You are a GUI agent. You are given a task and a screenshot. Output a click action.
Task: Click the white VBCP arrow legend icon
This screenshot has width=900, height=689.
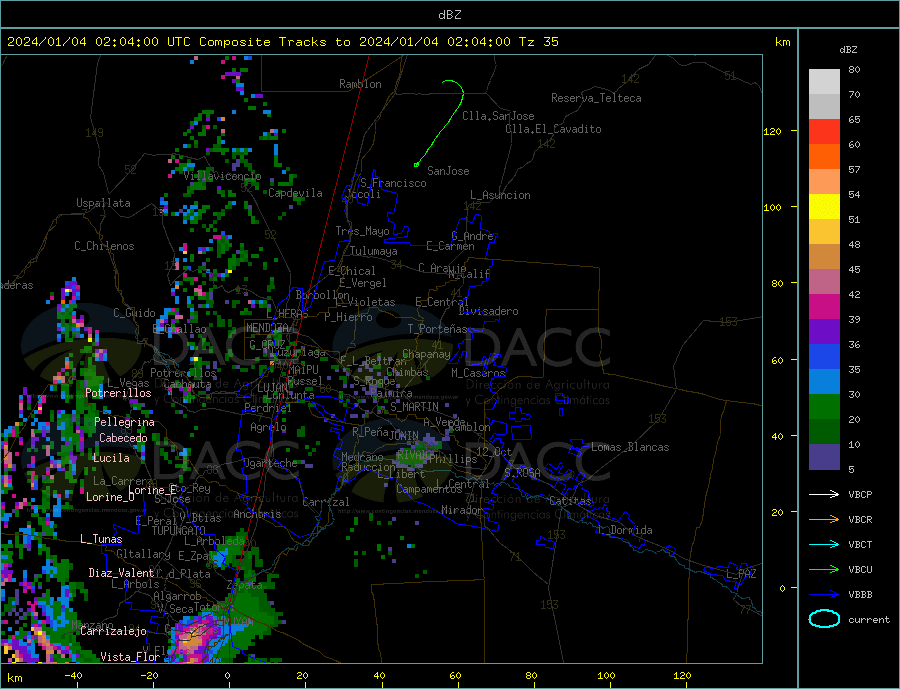click(824, 494)
